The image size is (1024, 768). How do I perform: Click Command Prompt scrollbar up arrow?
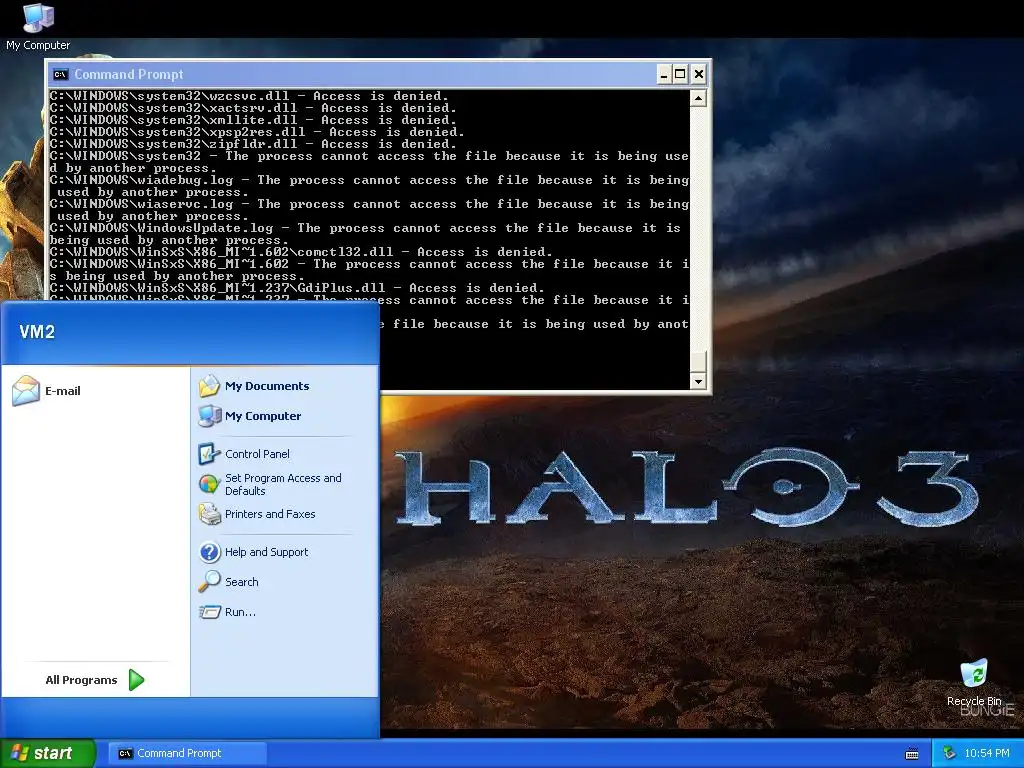[698, 99]
